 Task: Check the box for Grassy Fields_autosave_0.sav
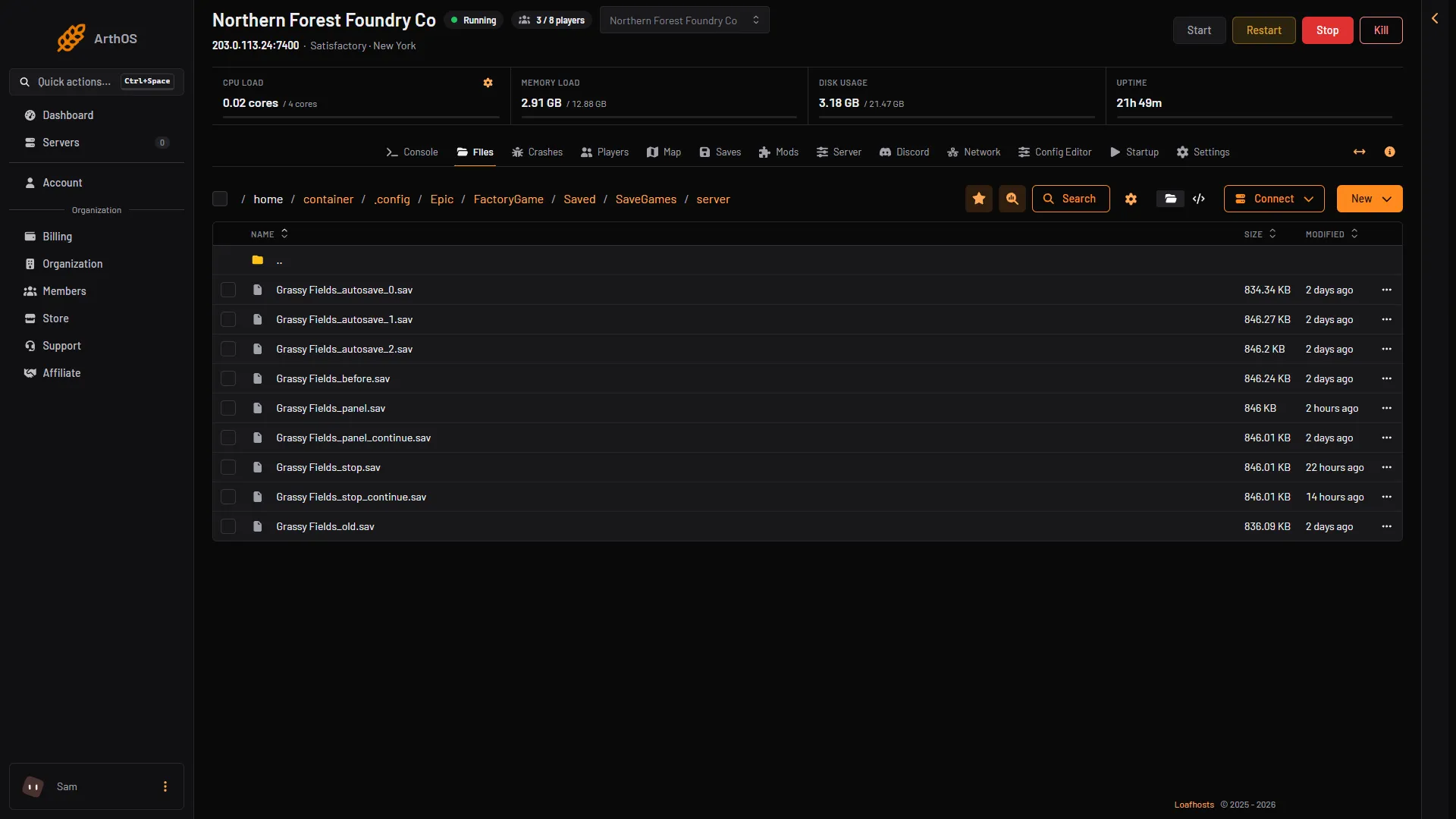228,290
